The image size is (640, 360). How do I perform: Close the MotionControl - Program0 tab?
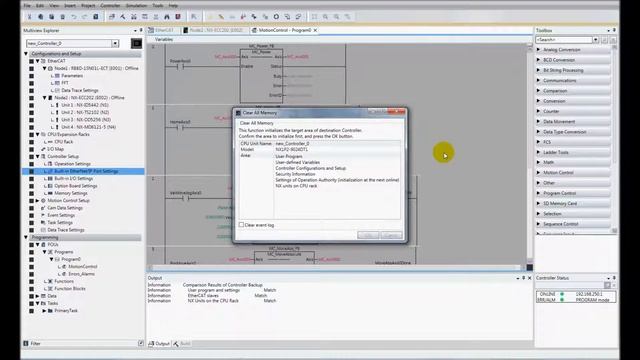coord(315,30)
